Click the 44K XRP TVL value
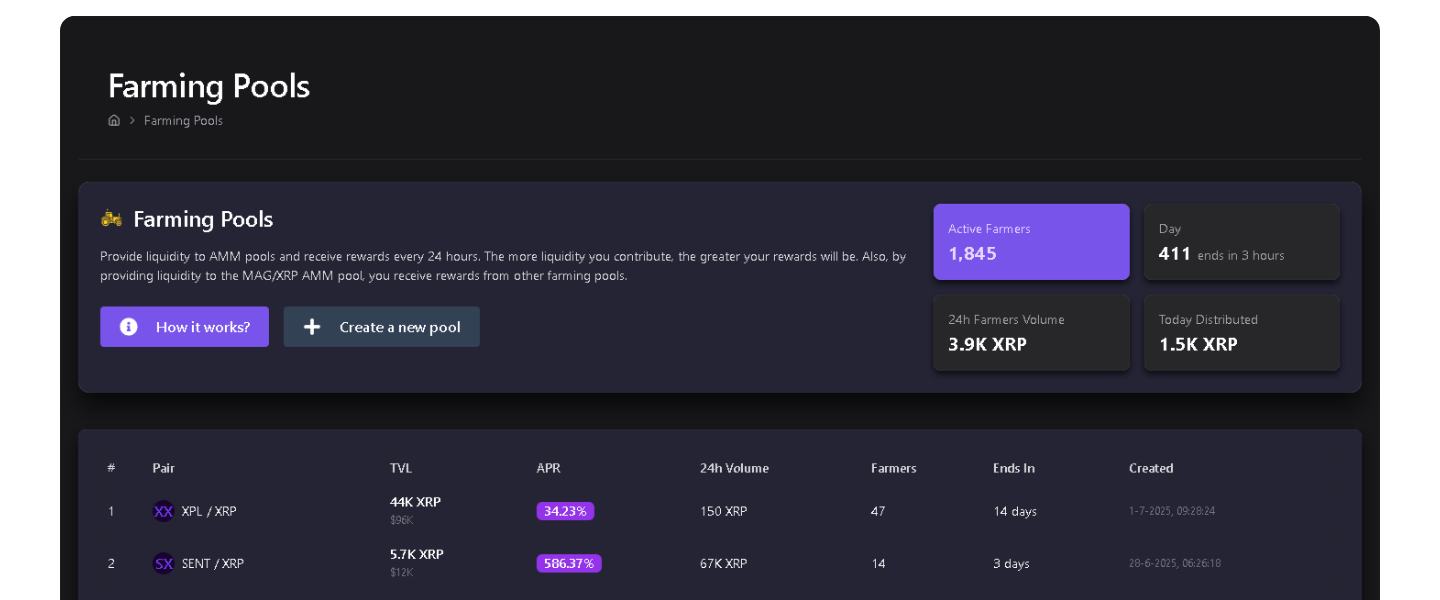The image size is (1440, 600). 415,502
